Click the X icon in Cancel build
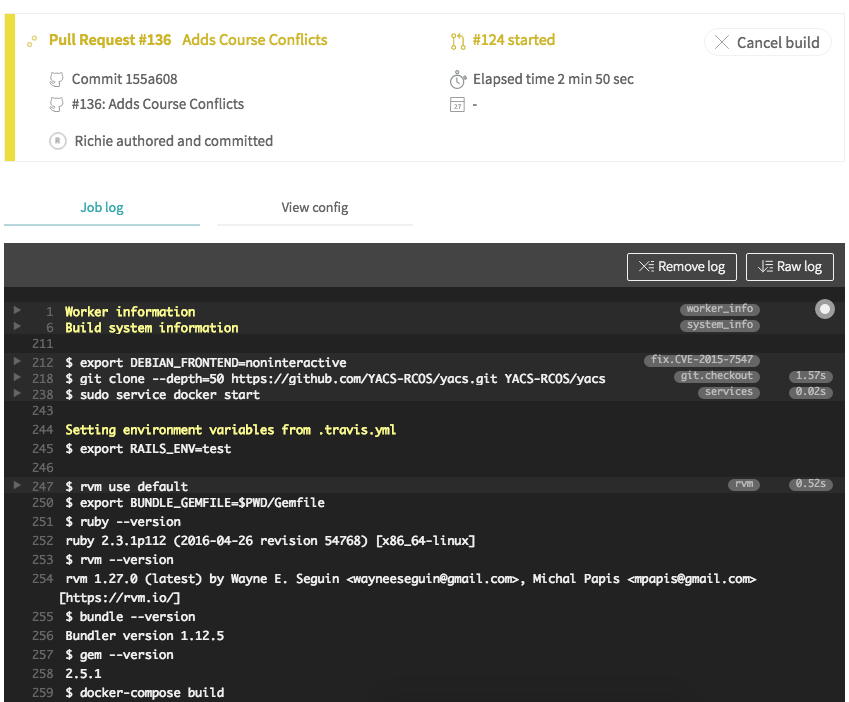This screenshot has width=849, height=702. pos(722,42)
